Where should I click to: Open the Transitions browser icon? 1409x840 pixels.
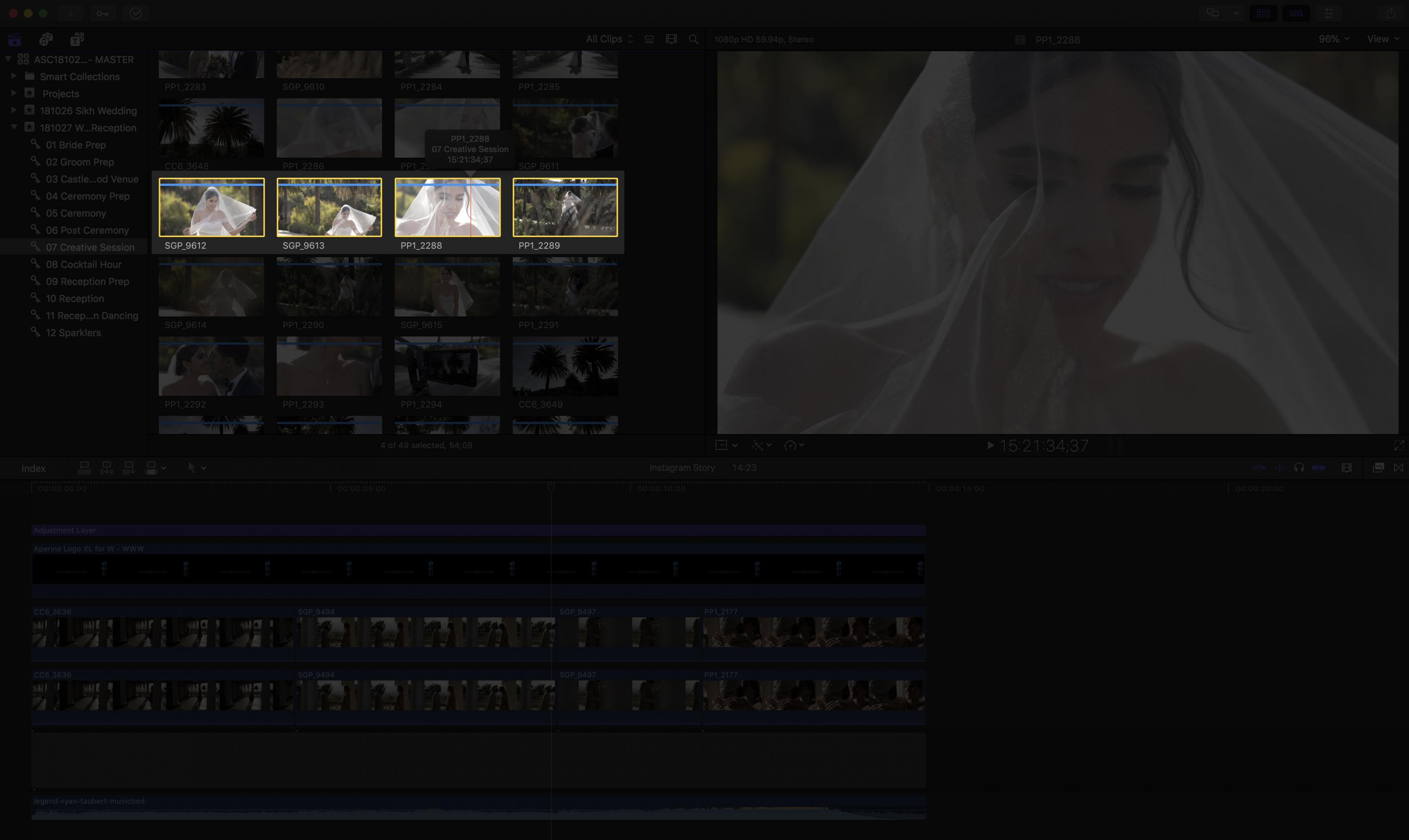[1399, 467]
